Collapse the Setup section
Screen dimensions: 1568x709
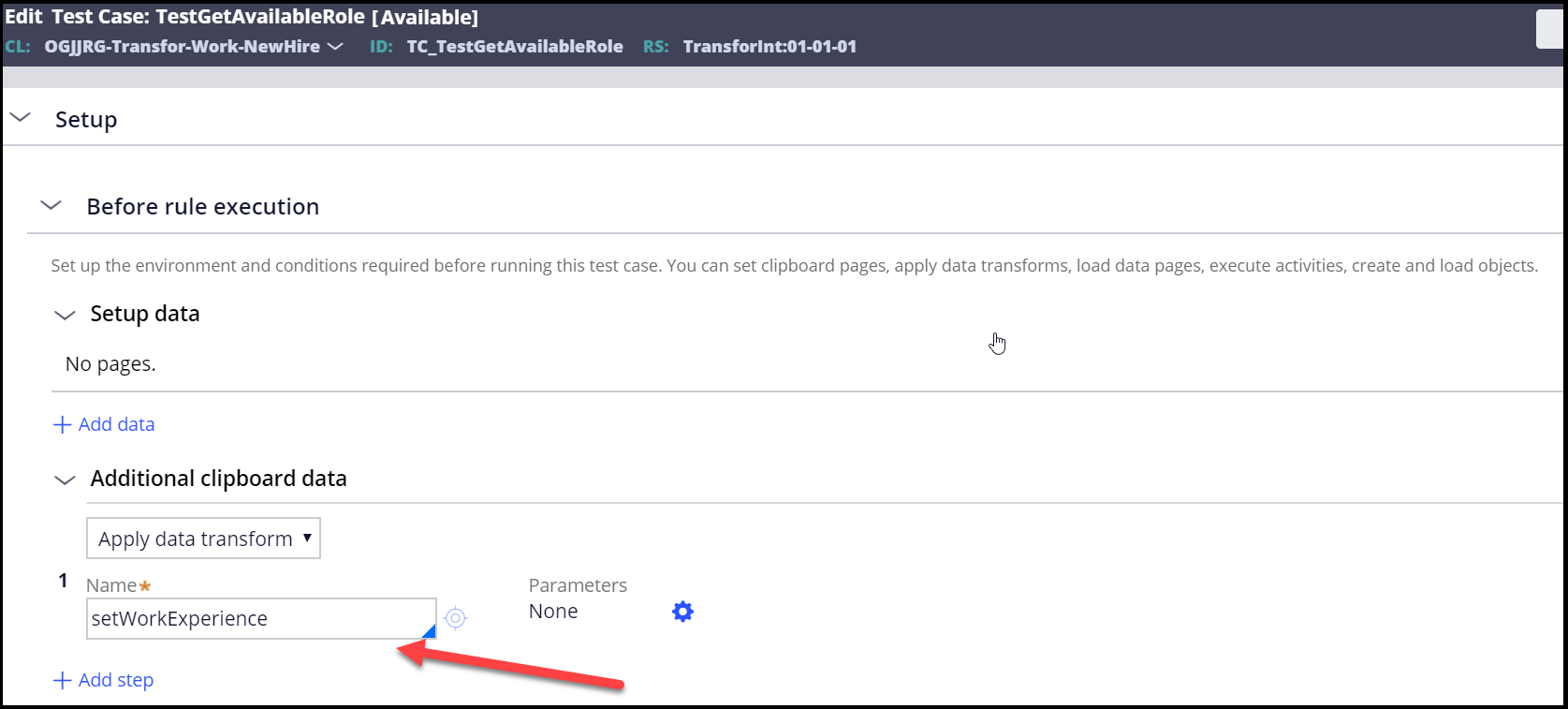click(20, 118)
